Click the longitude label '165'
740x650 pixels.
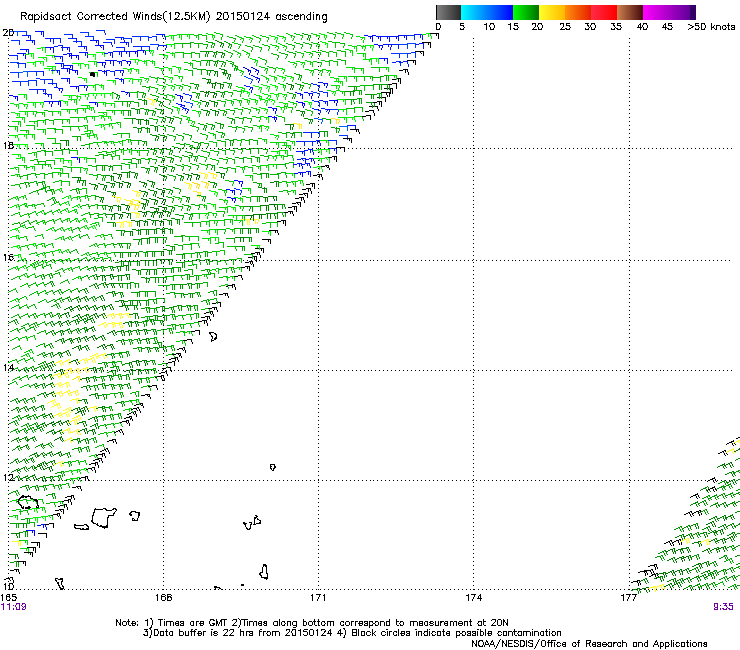8,598
